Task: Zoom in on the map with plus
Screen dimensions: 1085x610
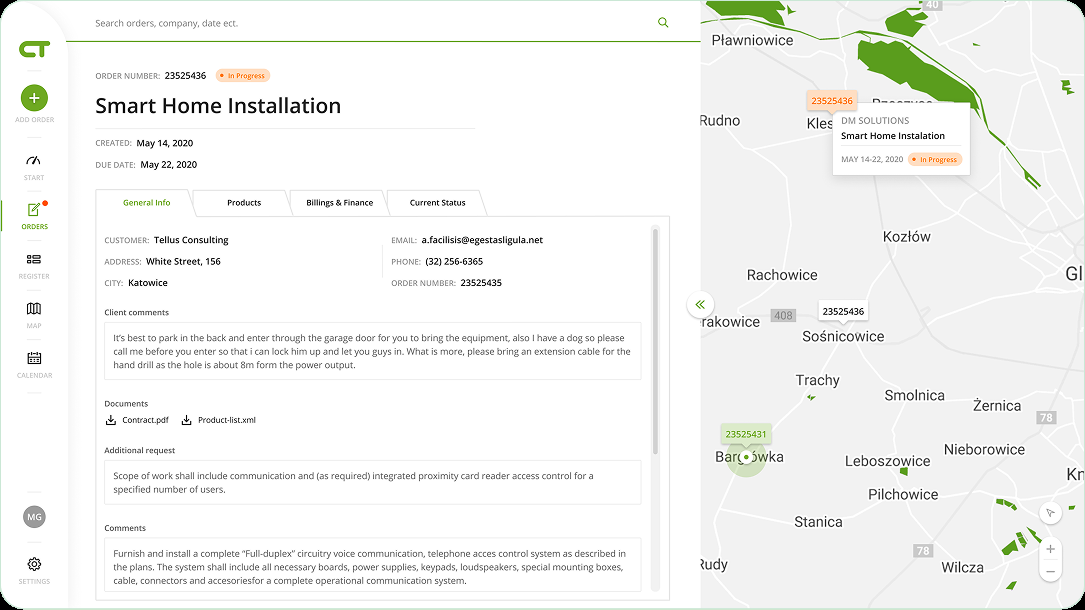Action: [1050, 549]
